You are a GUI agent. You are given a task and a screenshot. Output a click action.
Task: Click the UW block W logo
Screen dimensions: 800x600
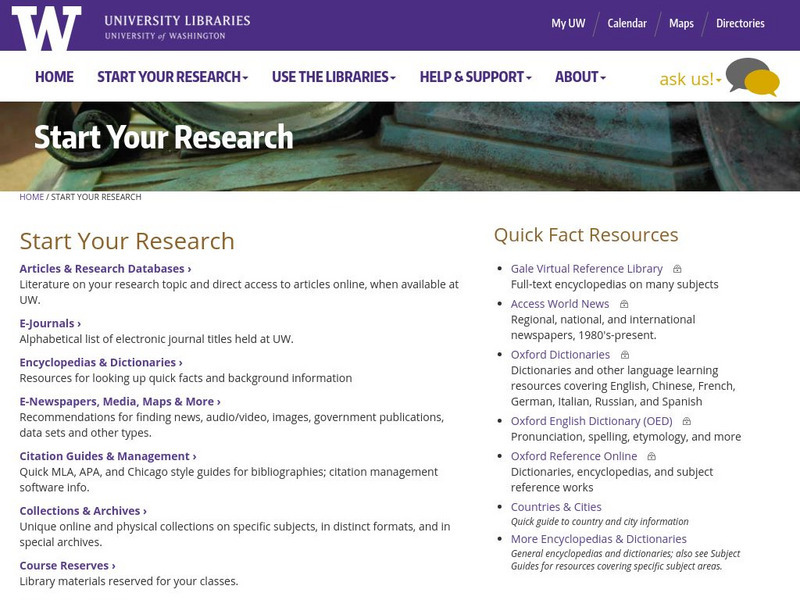(x=46, y=28)
